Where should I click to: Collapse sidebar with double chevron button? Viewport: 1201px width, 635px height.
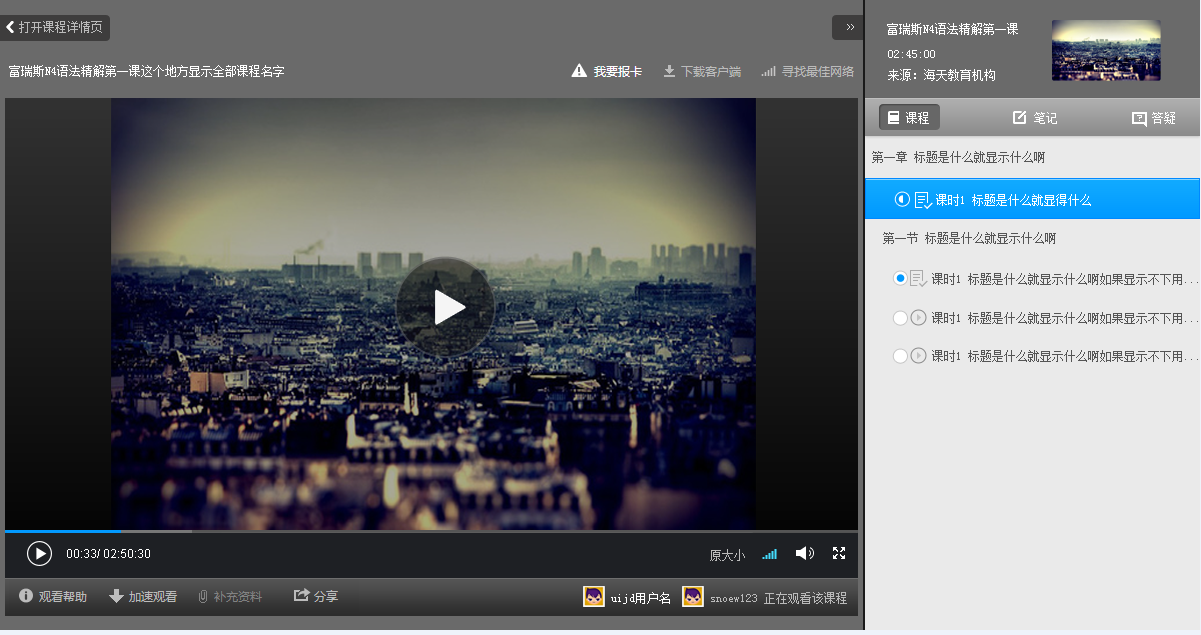(x=848, y=27)
